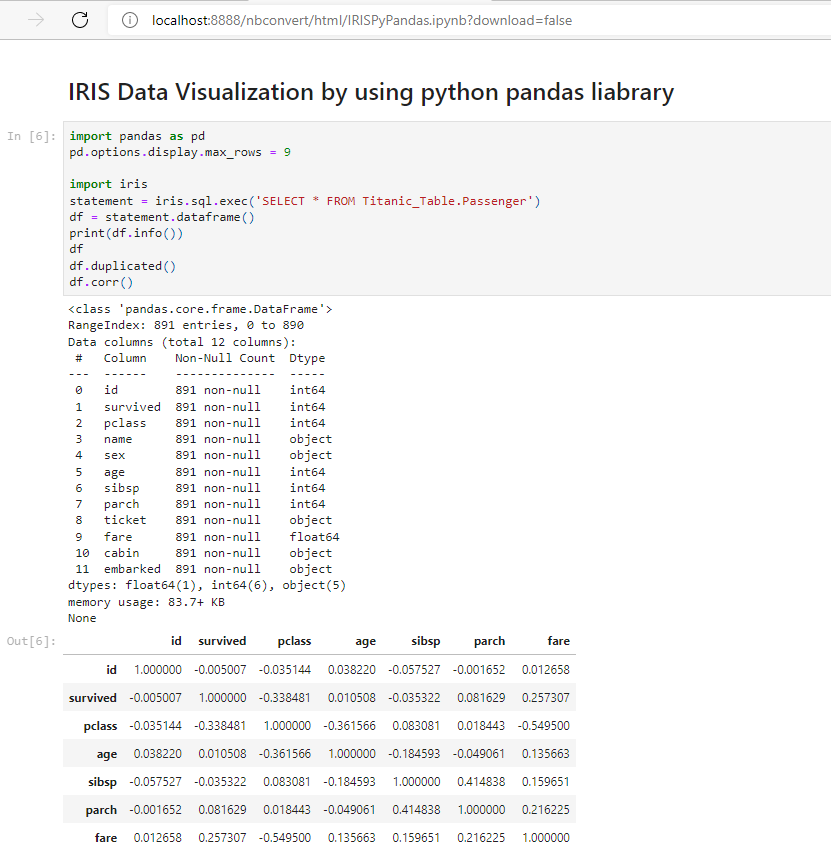Select the age row label
The image size is (831, 860).
tap(106, 754)
